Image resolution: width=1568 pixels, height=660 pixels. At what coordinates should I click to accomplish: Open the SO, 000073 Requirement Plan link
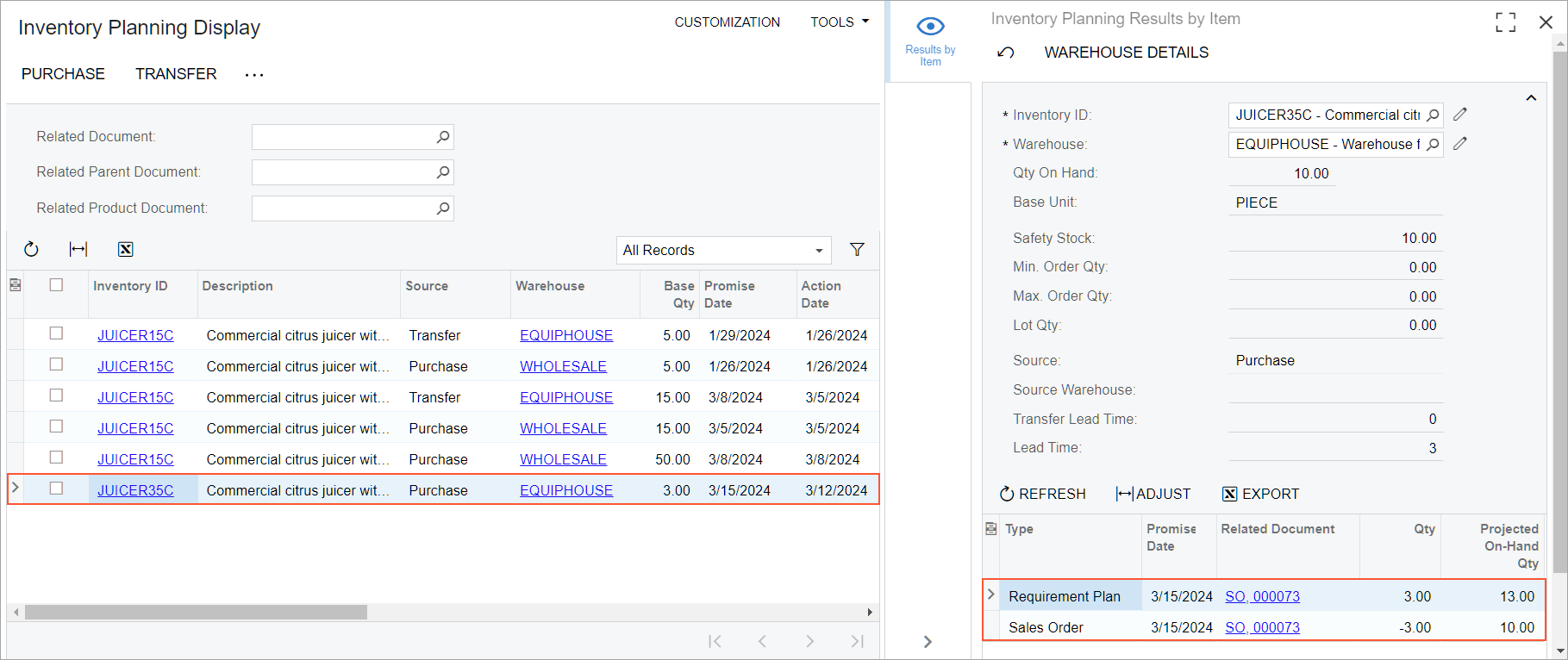pyautogui.click(x=1262, y=596)
